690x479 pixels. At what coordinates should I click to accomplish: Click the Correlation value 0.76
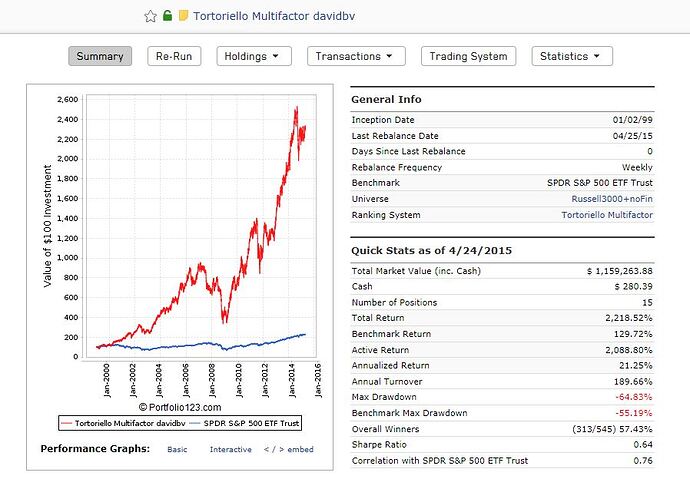[x=643, y=461]
